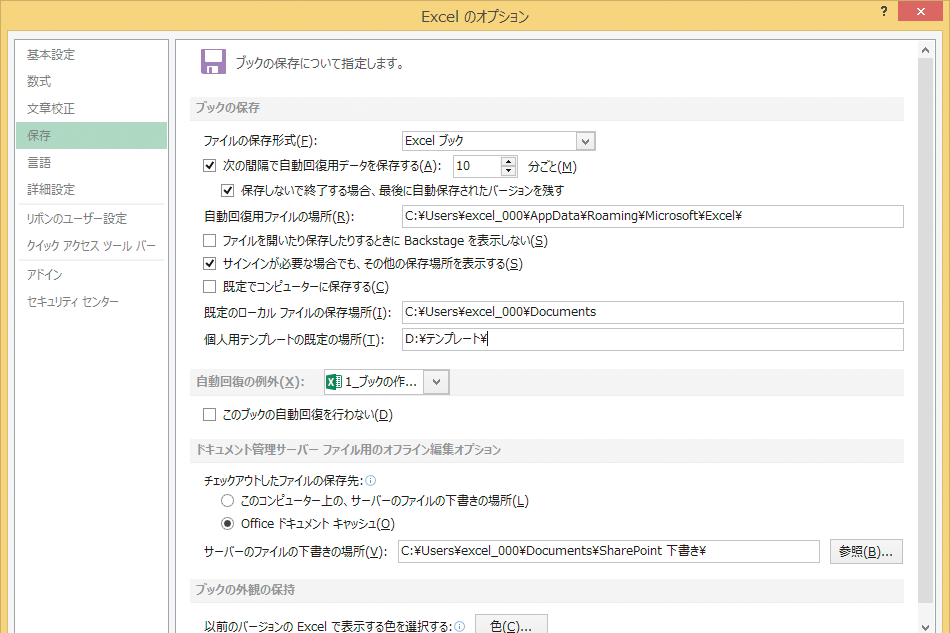950x633 pixels.
Task: Toggle 次の間隔で自動回復用データを保存する checkbox
Action: tap(210, 165)
